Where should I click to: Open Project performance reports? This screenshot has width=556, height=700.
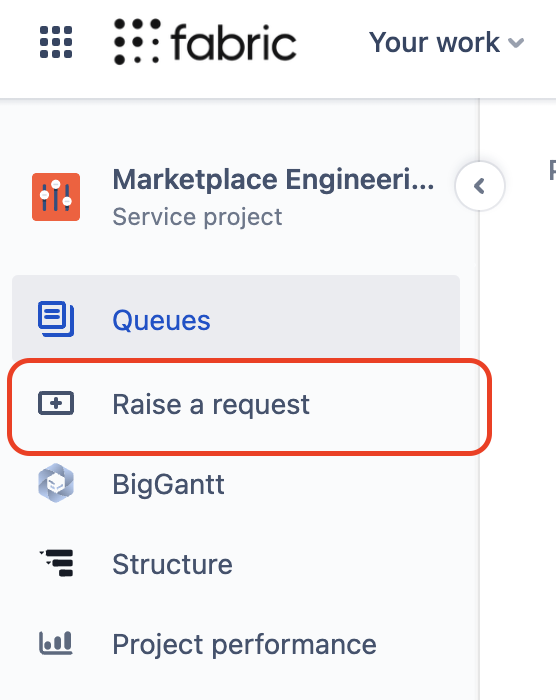coord(236,644)
